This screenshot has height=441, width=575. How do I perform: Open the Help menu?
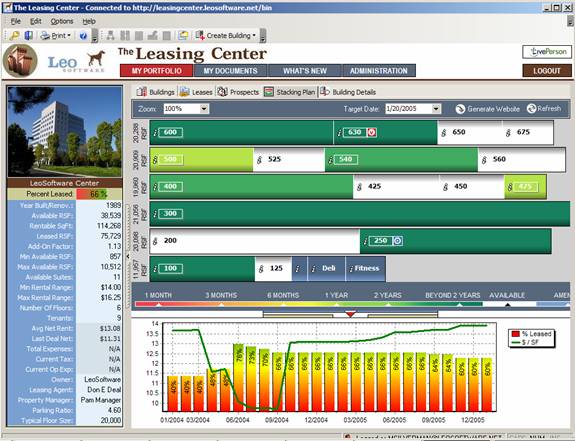pyautogui.click(x=89, y=21)
